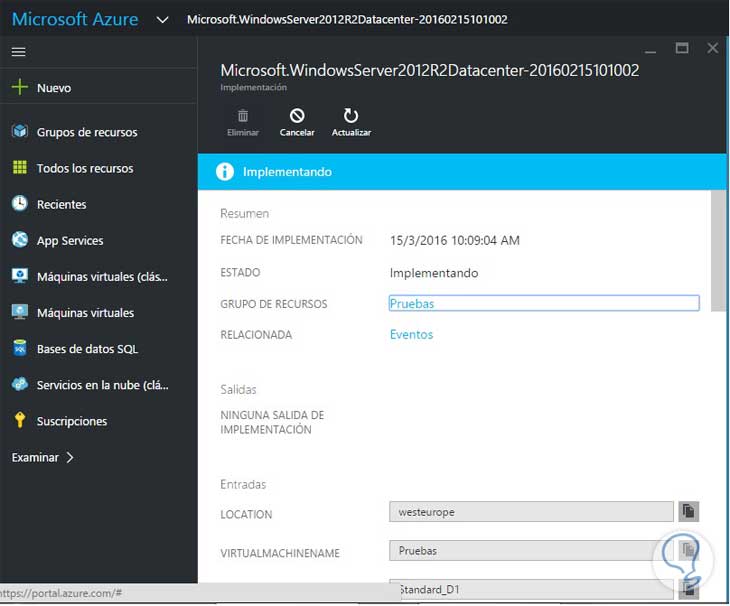
Task: Click the westeurope location field
Action: click(x=531, y=512)
